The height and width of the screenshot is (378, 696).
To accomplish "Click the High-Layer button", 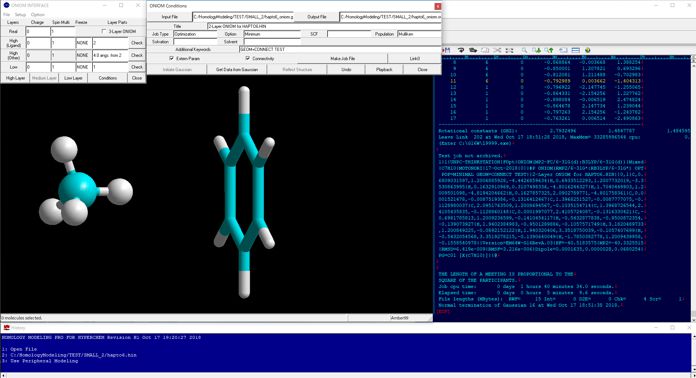I will [15, 78].
